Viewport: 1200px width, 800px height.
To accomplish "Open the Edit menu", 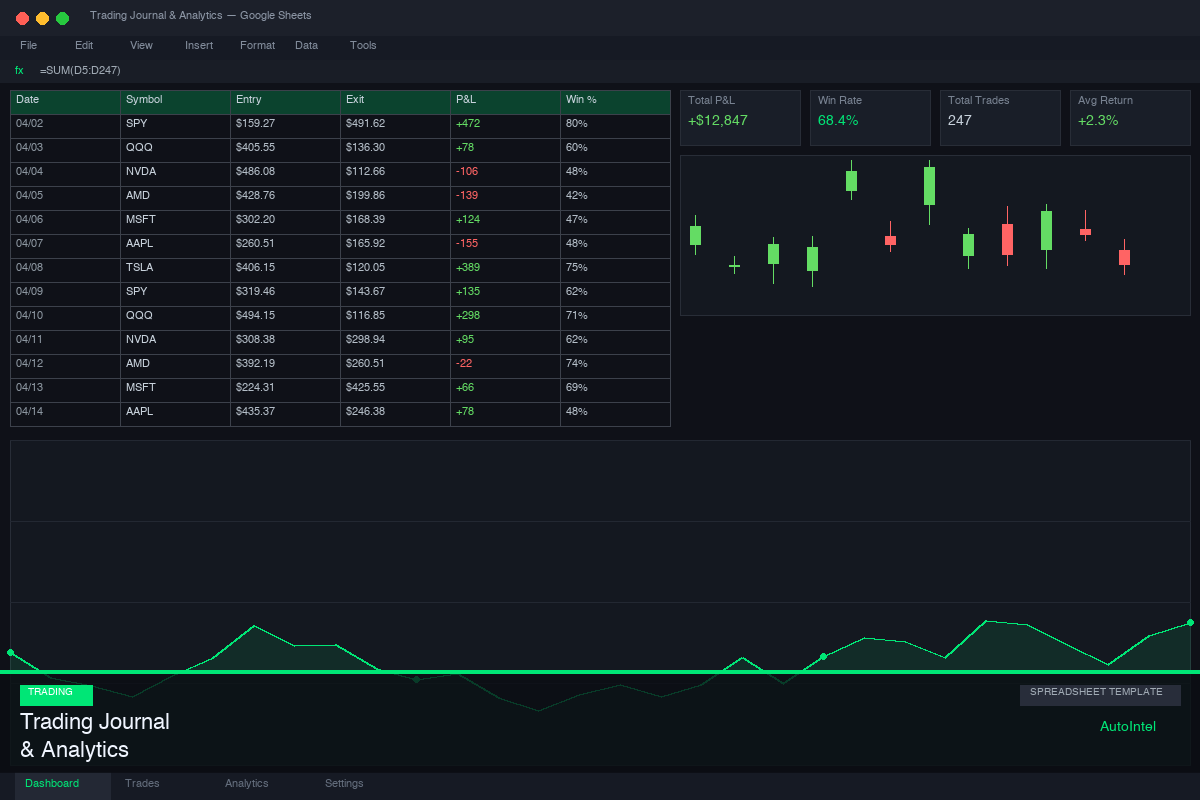I will 84,45.
